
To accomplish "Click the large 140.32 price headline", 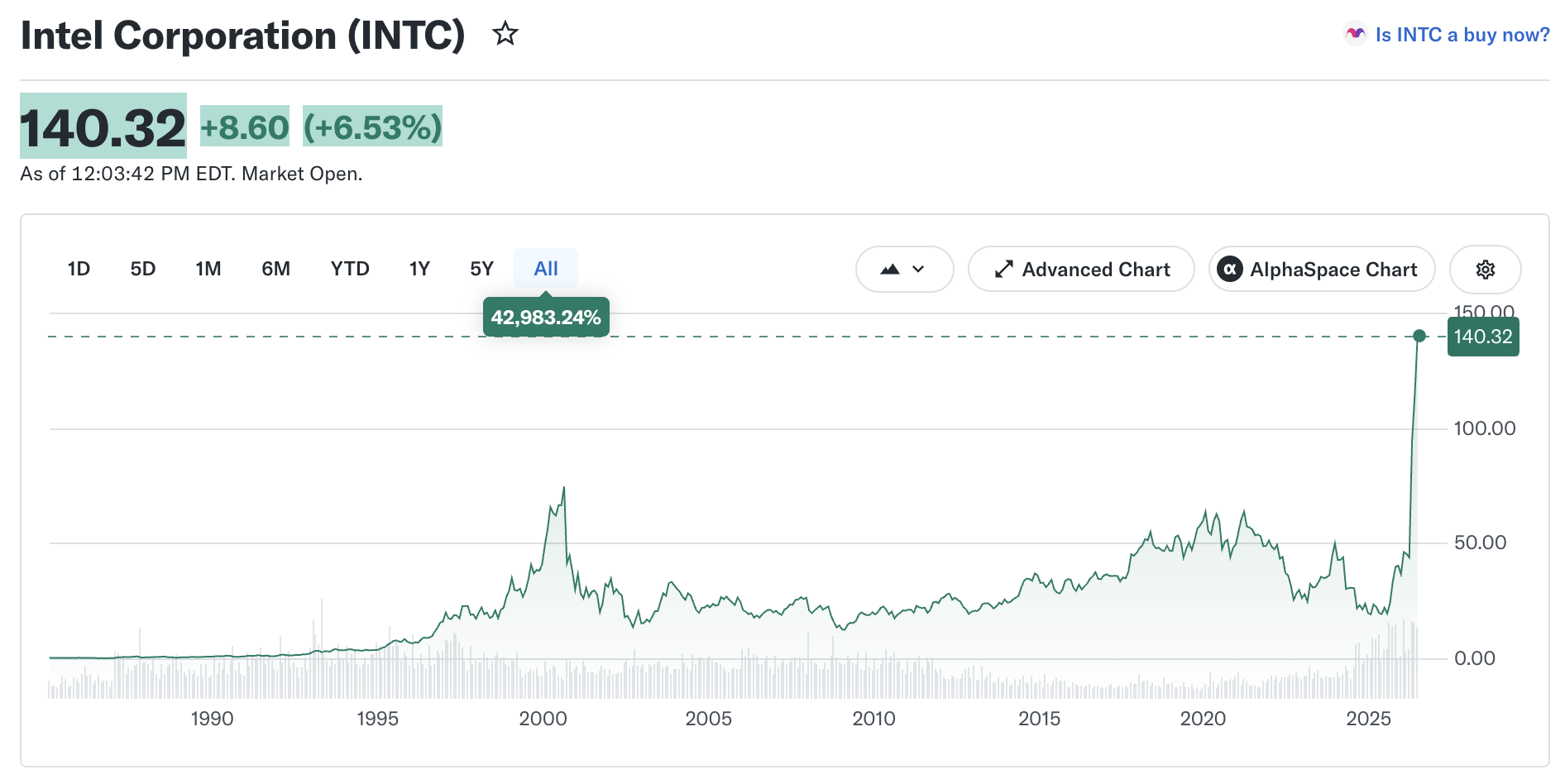I will coord(103,127).
